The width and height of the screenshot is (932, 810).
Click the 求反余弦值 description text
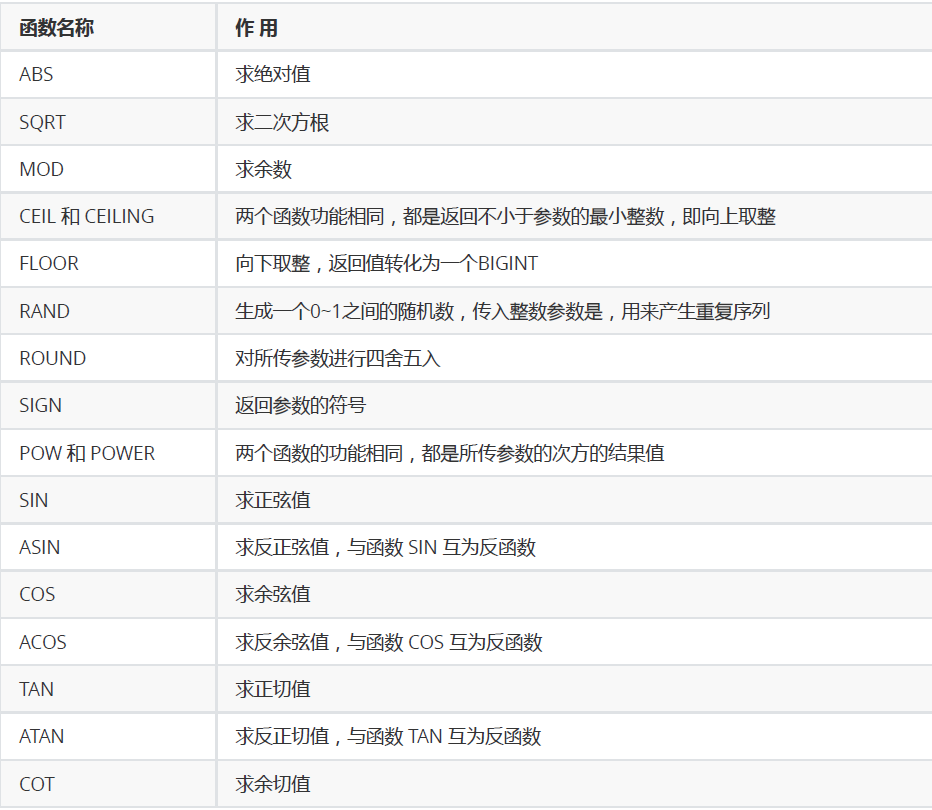point(389,642)
